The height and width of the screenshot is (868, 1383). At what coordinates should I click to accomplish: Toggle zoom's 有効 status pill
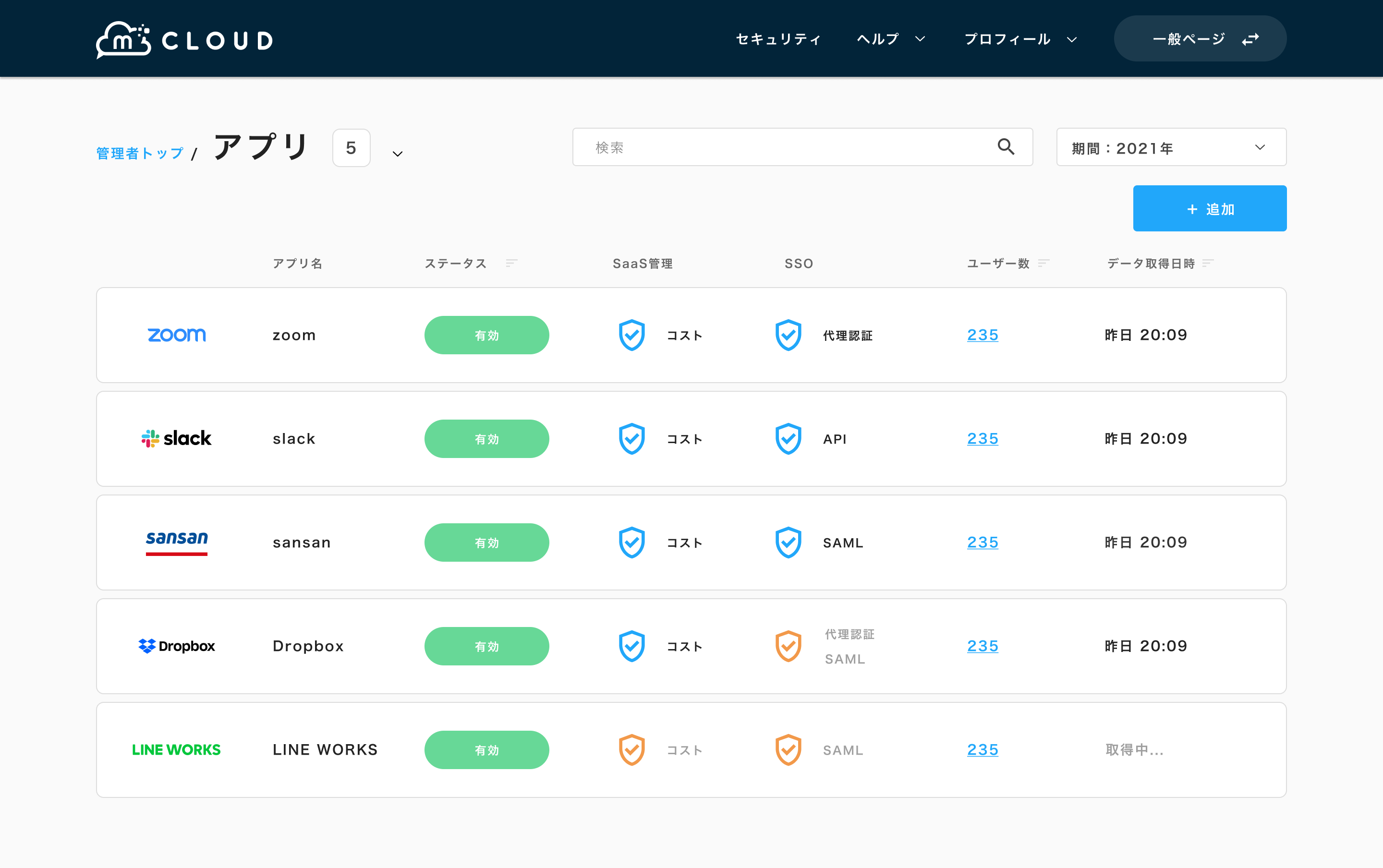[486, 335]
